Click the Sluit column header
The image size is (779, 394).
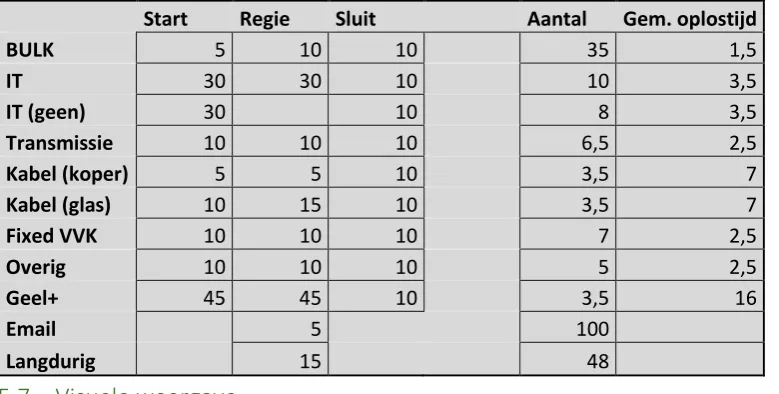tap(355, 19)
